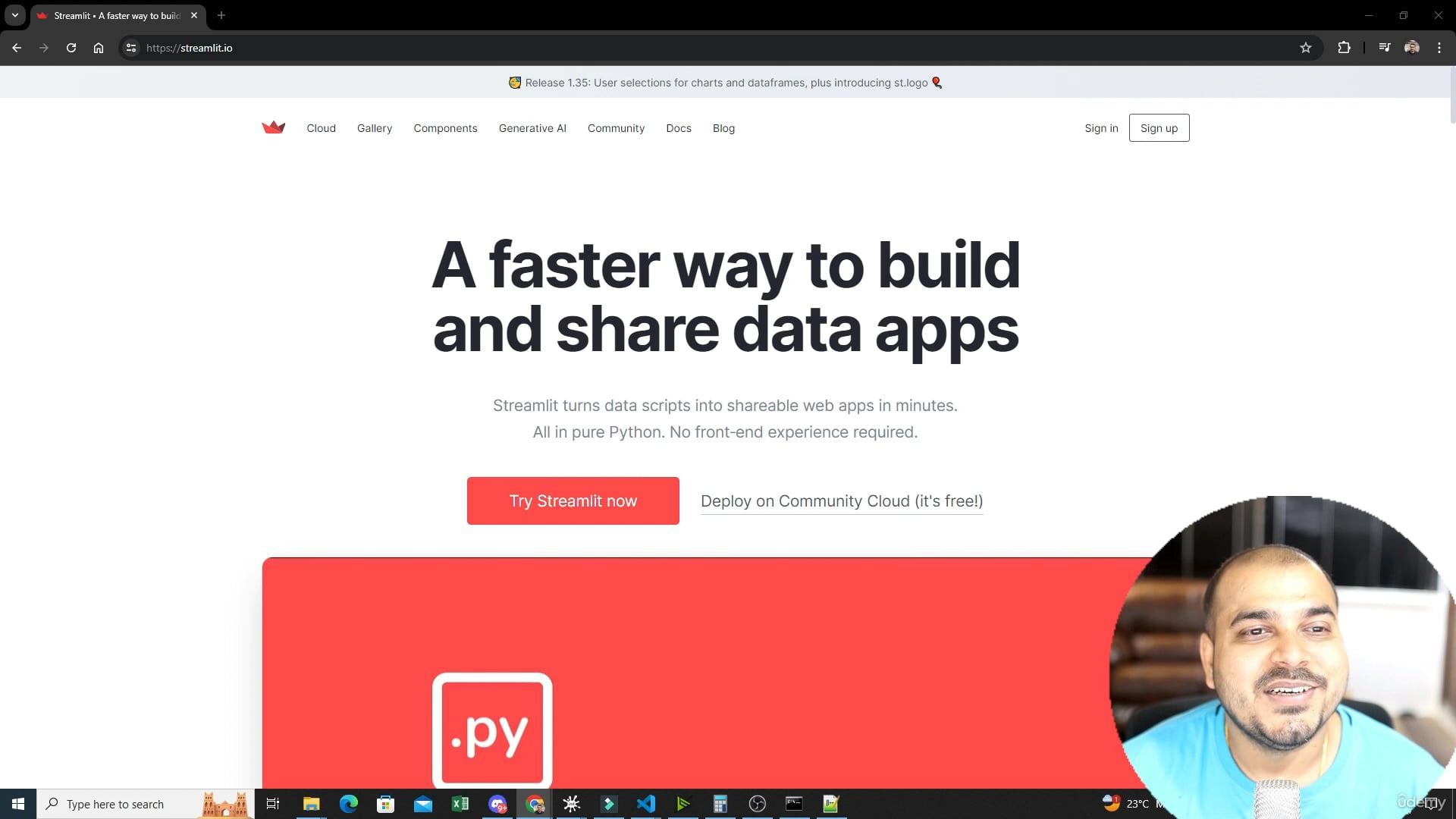Click the taskbar search box
Screen dimensions: 1456x819
tap(146, 804)
